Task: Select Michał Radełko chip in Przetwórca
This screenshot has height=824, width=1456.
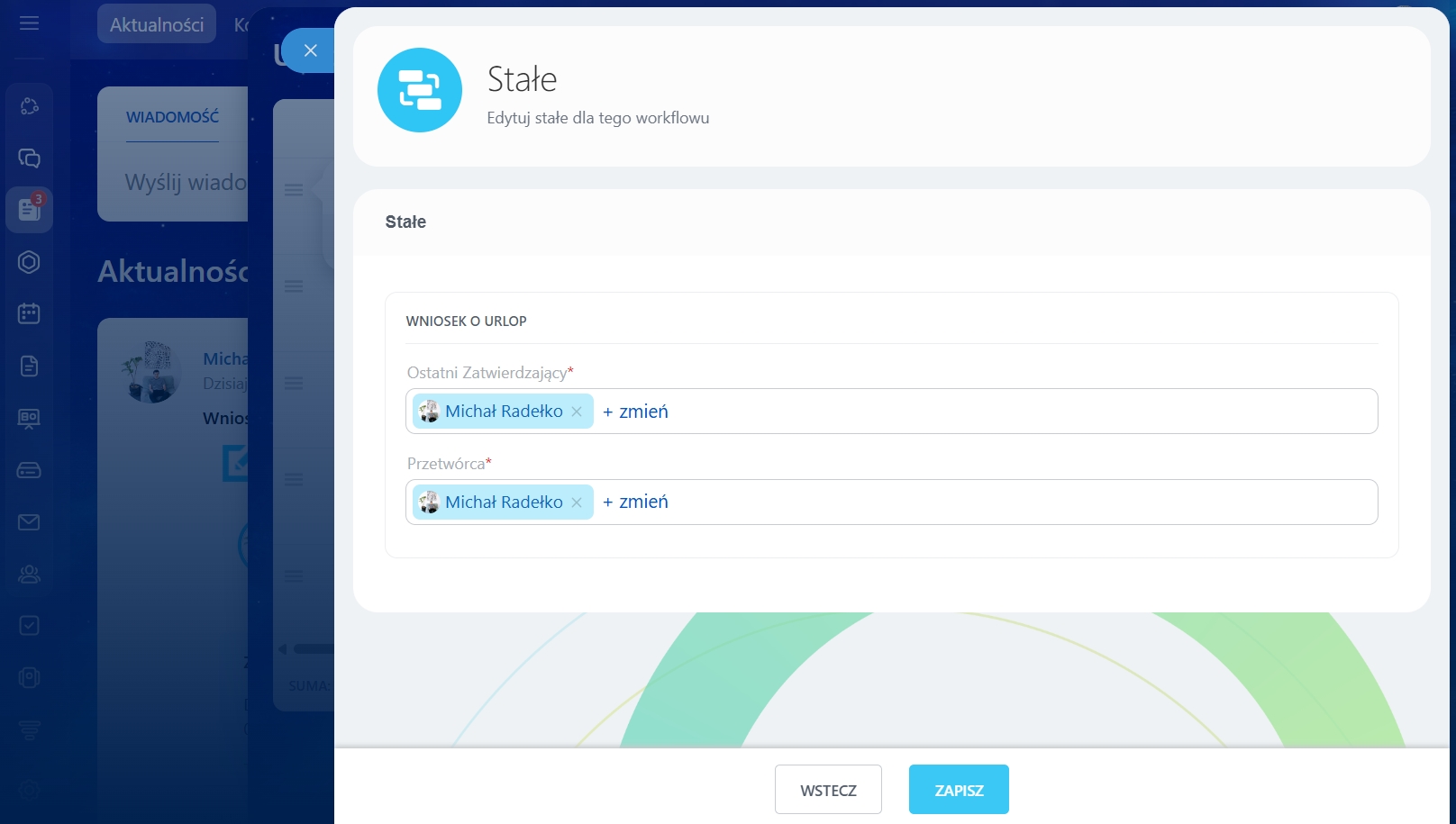Action: click(x=503, y=503)
